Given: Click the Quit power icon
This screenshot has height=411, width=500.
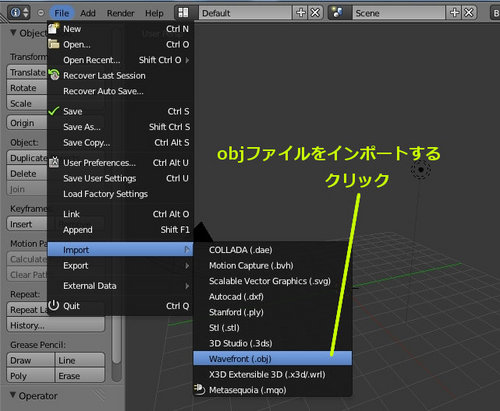Looking at the screenshot, I should click(53, 305).
